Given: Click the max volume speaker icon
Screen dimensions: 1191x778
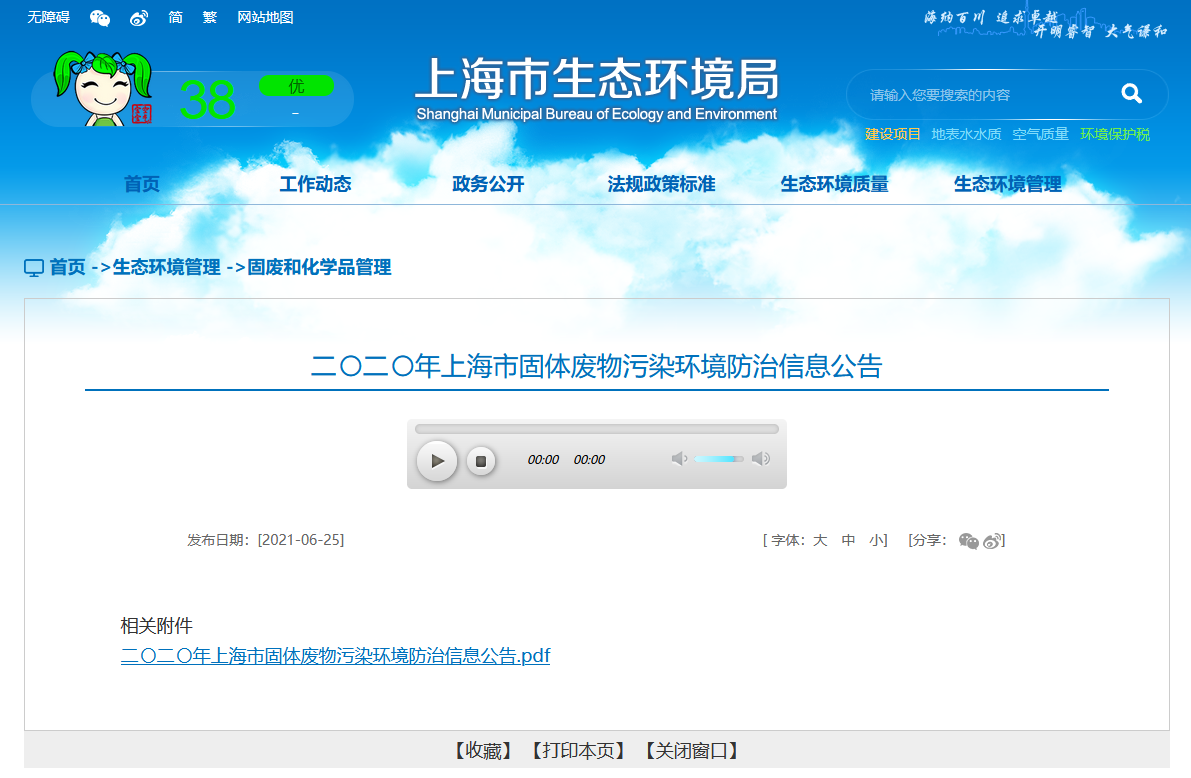Looking at the screenshot, I should (761, 459).
